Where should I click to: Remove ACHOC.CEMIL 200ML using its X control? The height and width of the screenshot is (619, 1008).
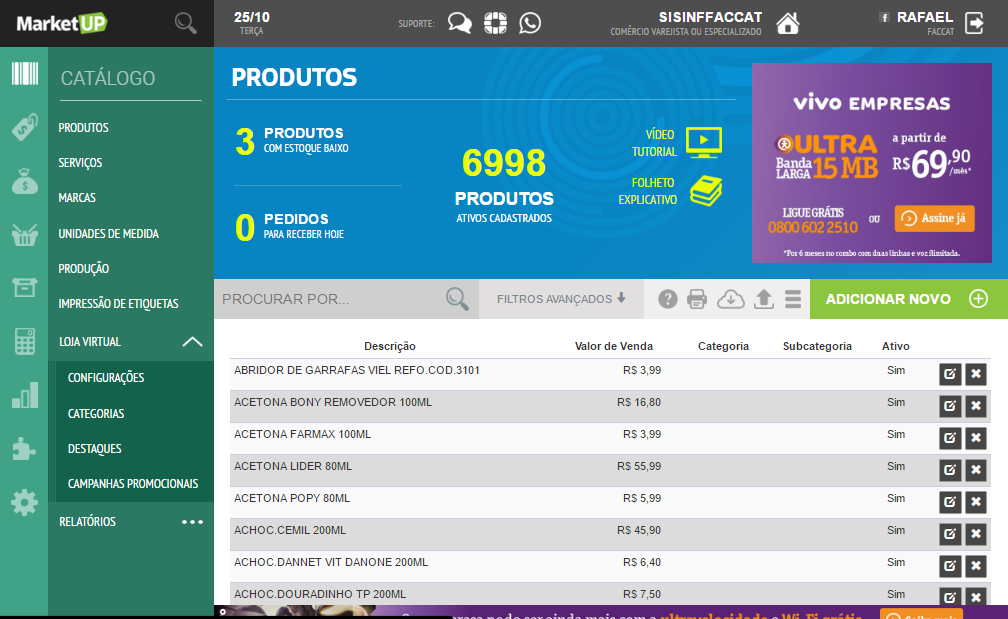pyautogui.click(x=975, y=534)
